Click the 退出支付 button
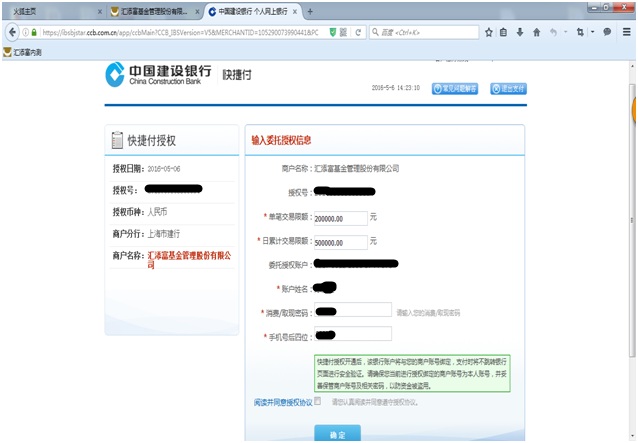 click(x=508, y=88)
